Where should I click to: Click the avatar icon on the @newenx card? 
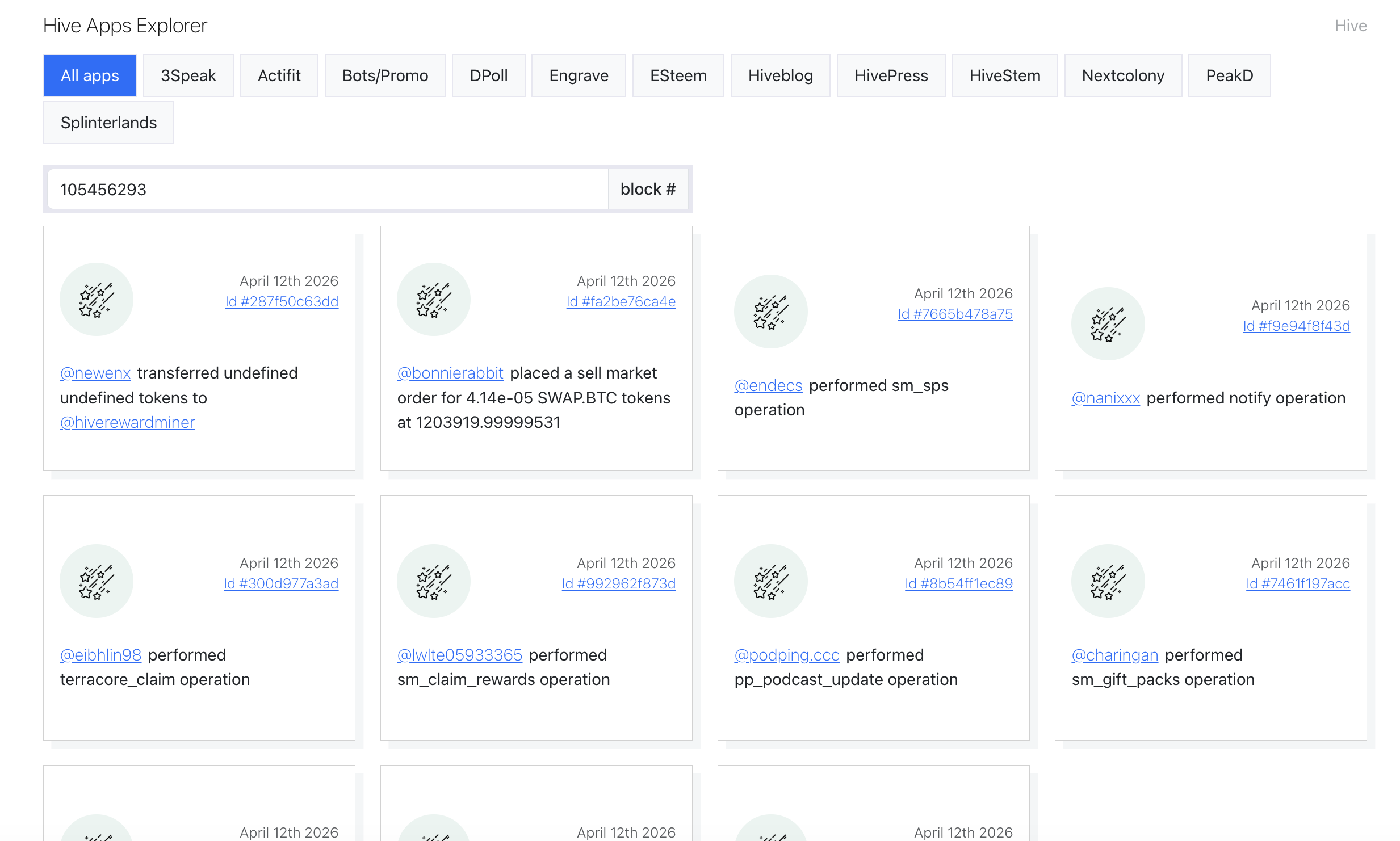click(x=97, y=299)
